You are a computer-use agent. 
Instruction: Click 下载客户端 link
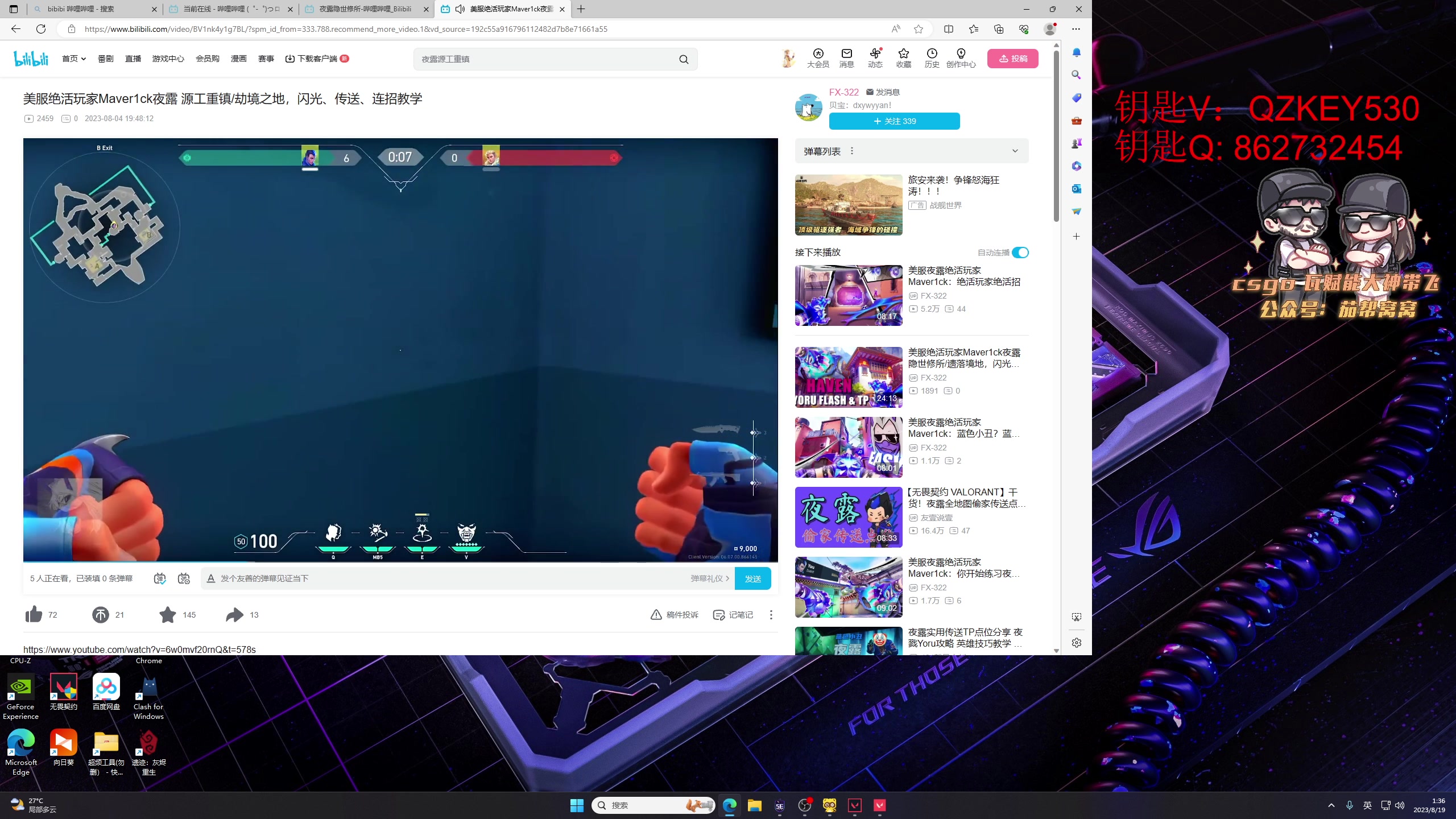tap(316, 59)
